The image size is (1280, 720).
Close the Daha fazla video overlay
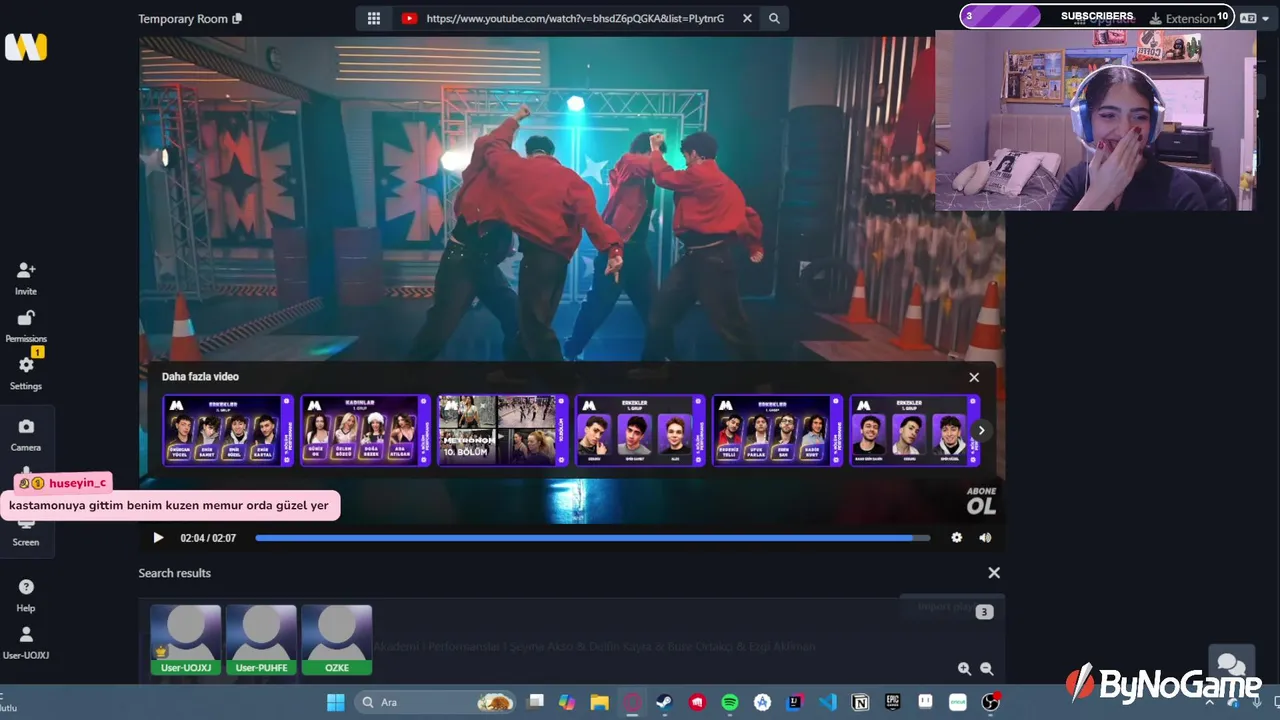click(x=974, y=377)
